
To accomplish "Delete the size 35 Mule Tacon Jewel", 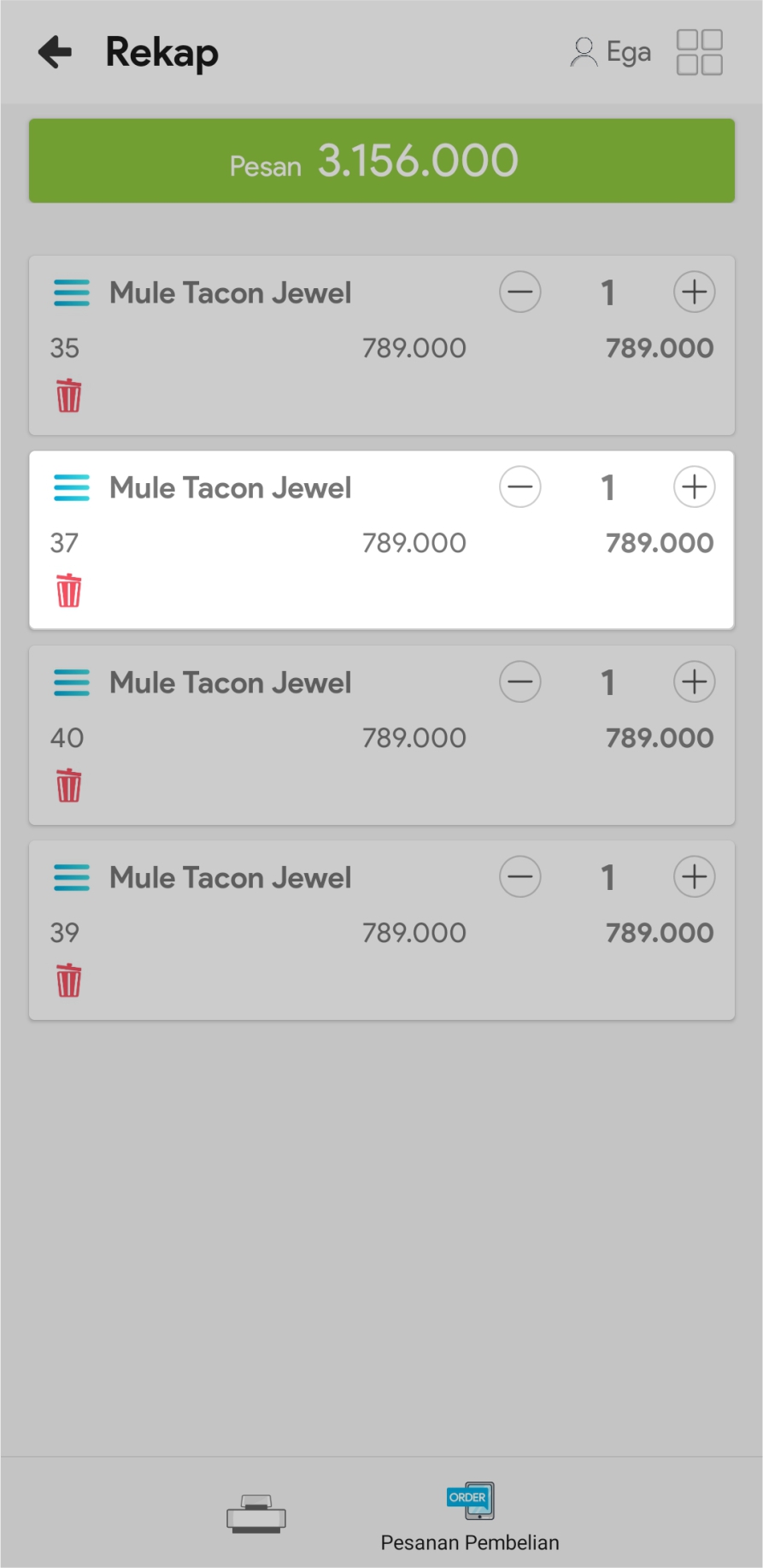I will coord(69,396).
